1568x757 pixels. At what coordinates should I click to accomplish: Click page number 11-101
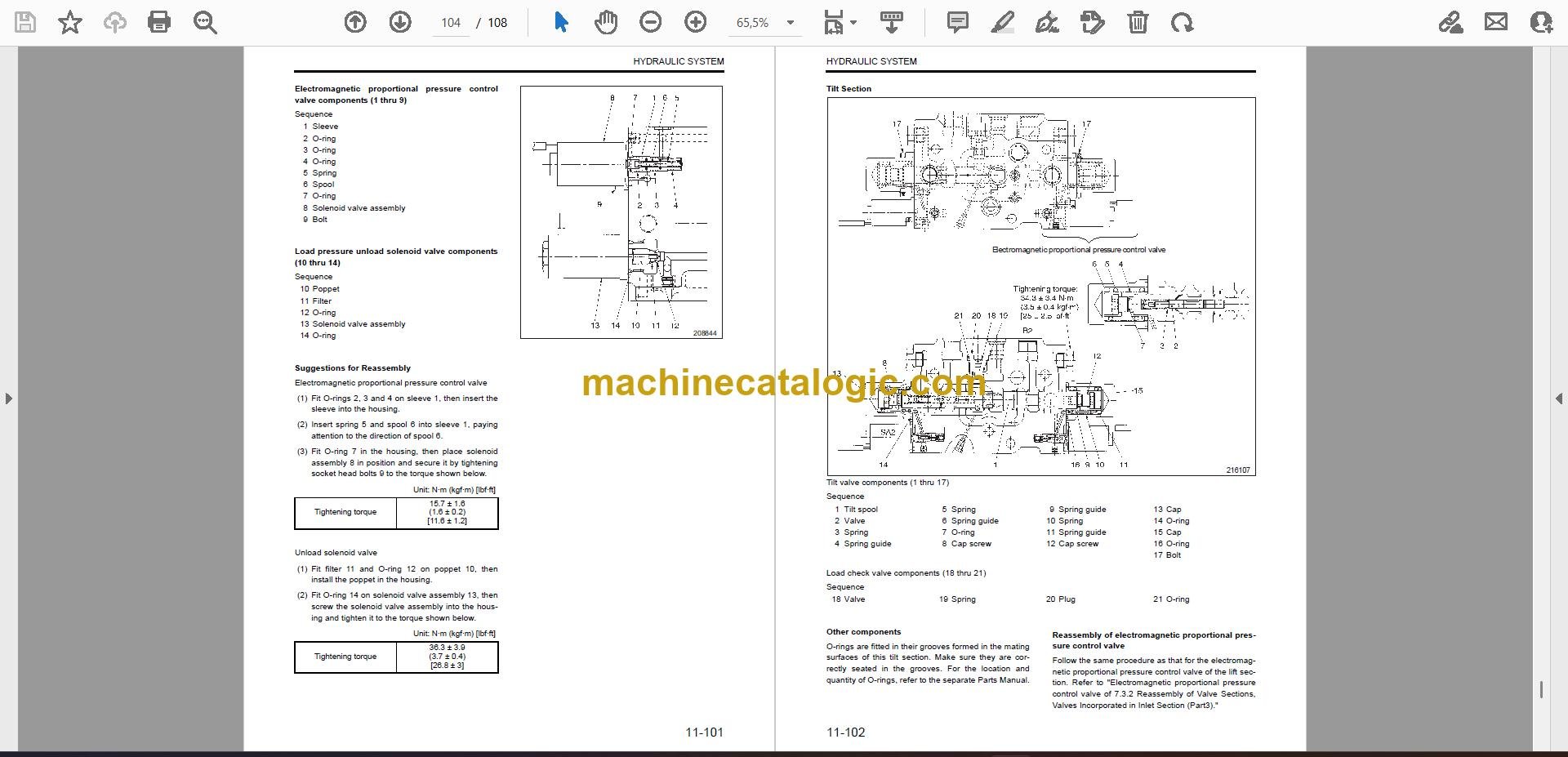tap(704, 733)
